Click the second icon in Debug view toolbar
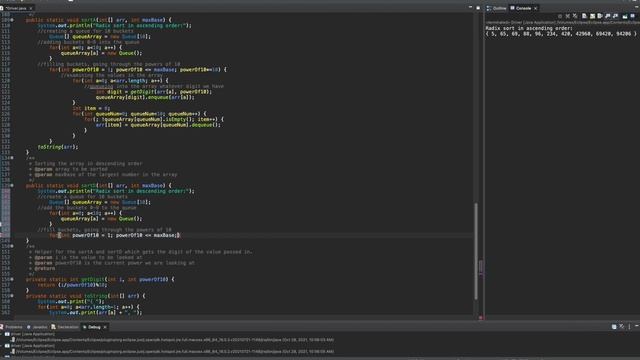This screenshot has width=640, height=360. [622, 327]
